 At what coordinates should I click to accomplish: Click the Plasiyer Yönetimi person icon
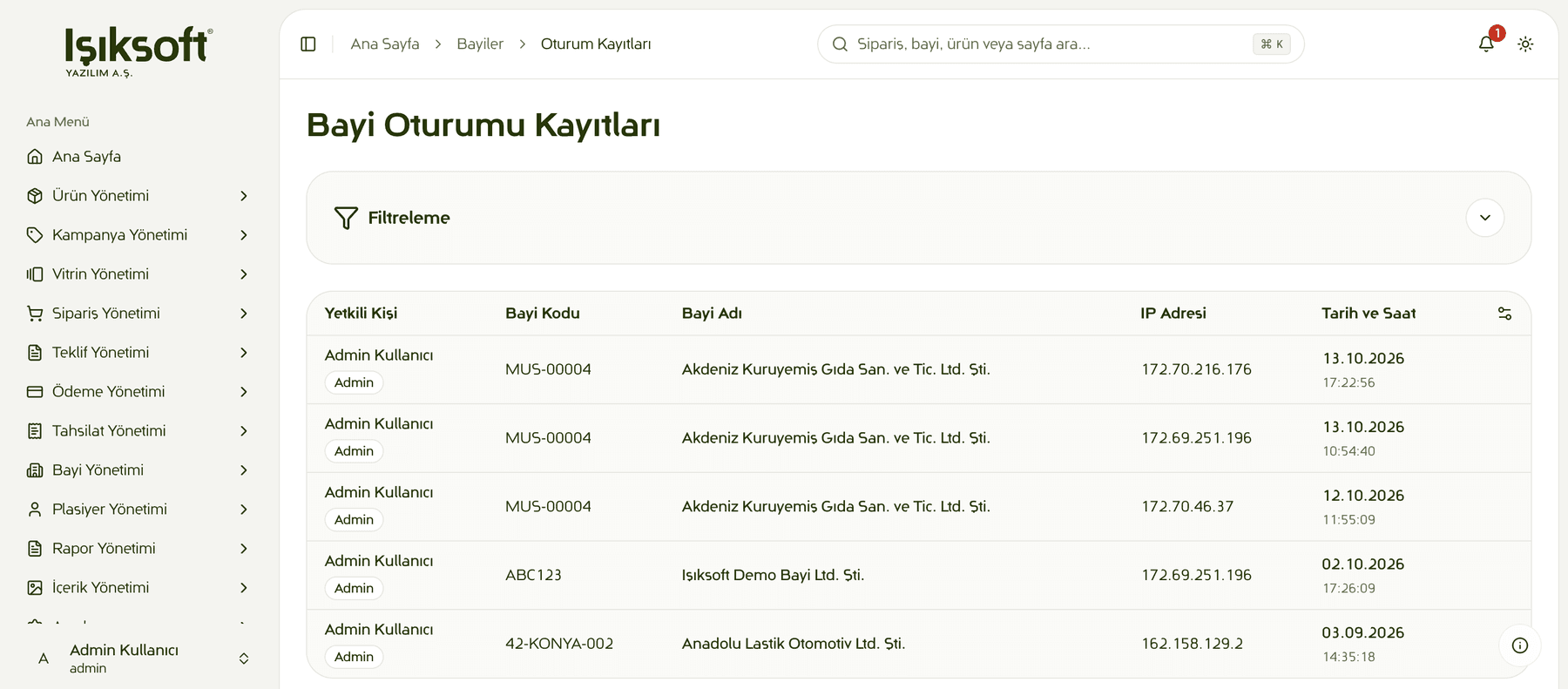point(35,510)
